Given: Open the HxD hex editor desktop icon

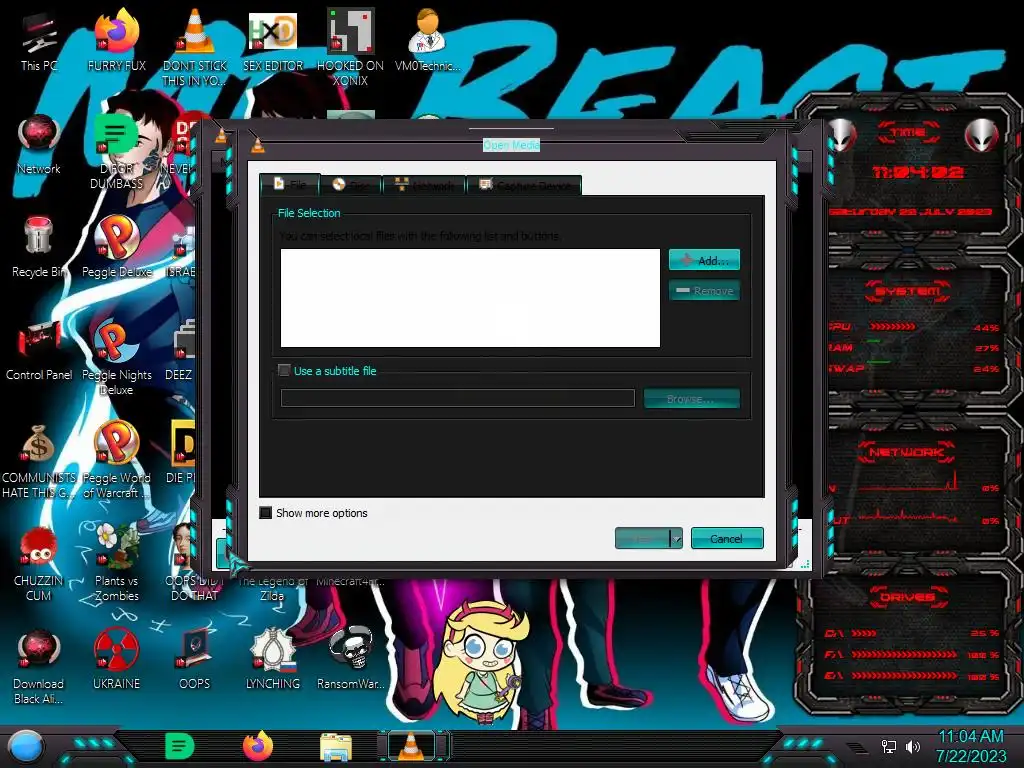Looking at the screenshot, I should (x=272, y=42).
